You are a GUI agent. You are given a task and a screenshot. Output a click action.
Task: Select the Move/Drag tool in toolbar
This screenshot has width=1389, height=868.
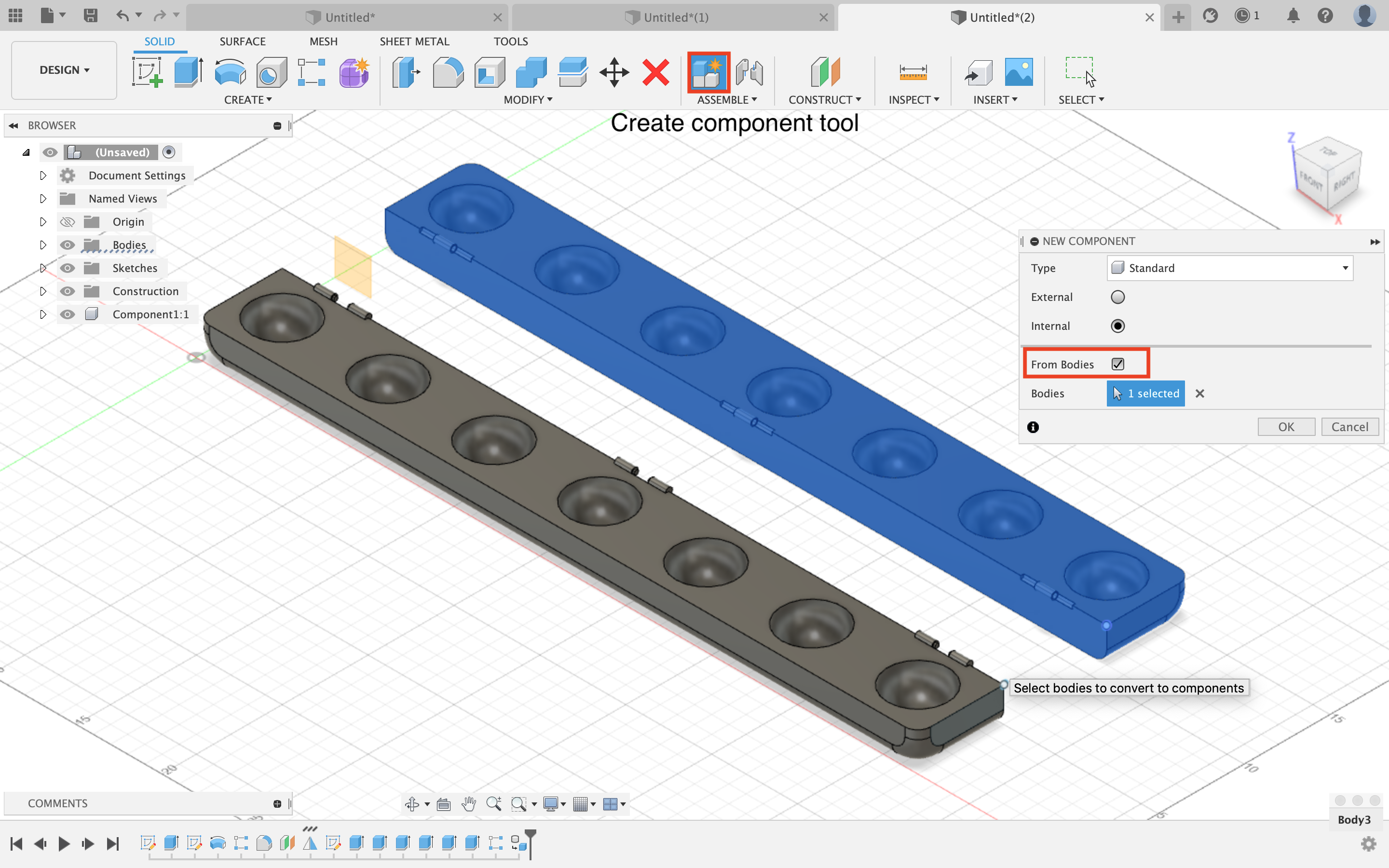coord(614,71)
